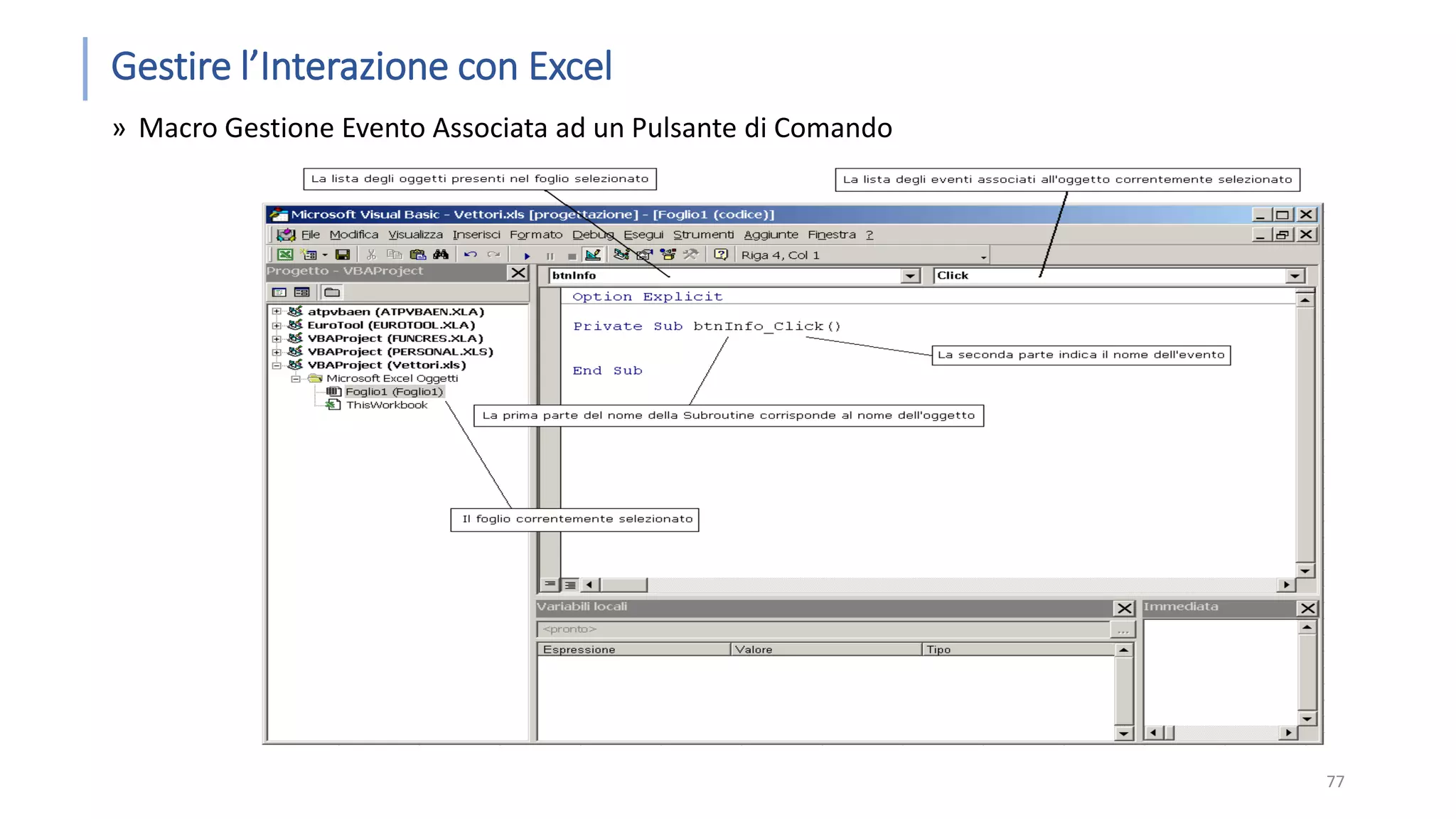Click the Tipo column header

[x=1018, y=649]
